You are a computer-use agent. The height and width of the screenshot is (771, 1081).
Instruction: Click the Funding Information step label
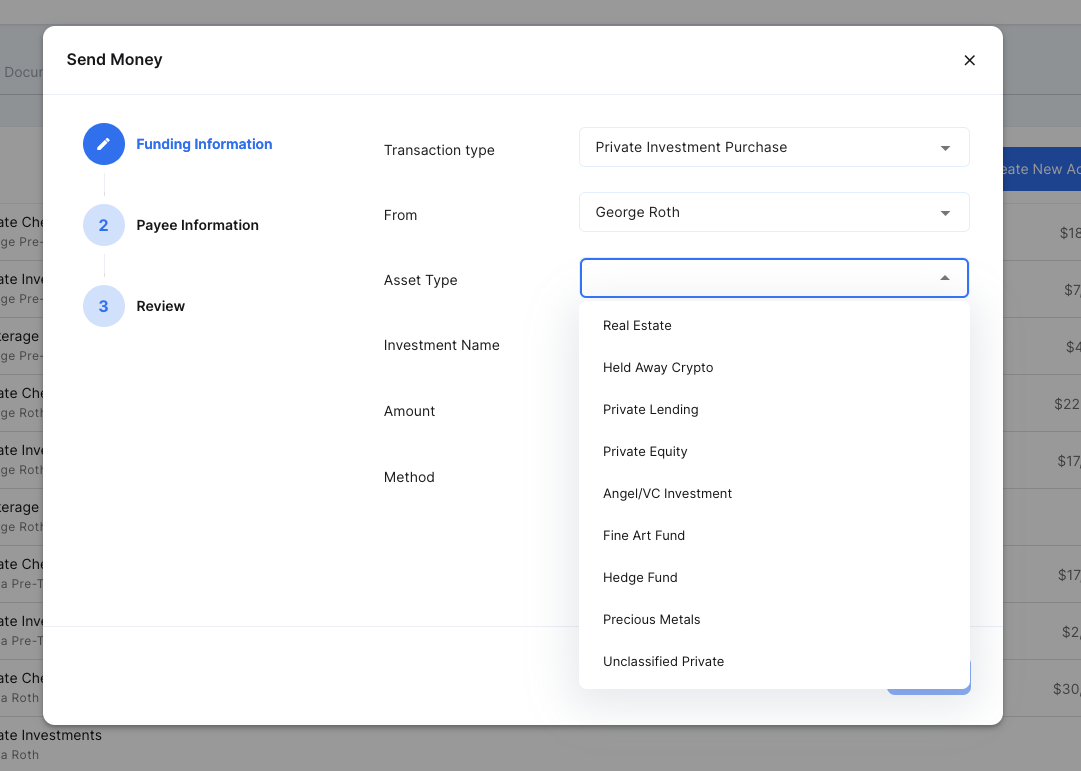tap(204, 144)
